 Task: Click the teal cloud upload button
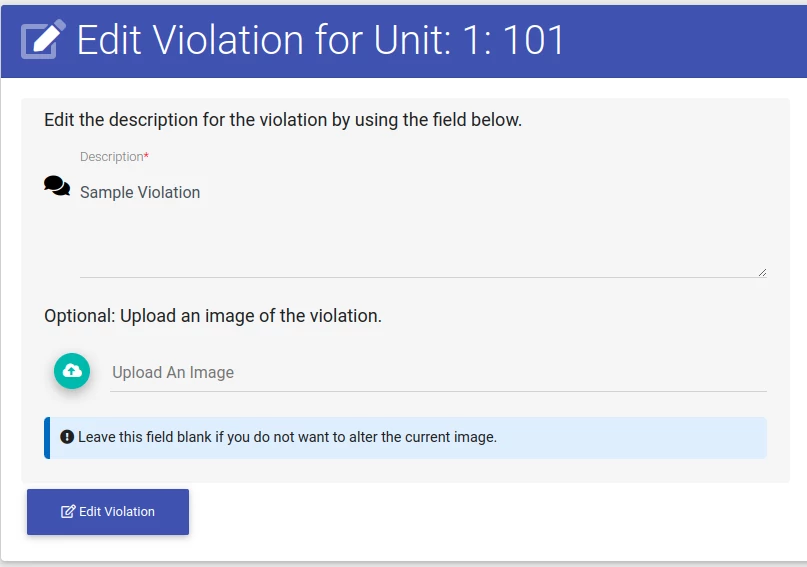coord(72,371)
